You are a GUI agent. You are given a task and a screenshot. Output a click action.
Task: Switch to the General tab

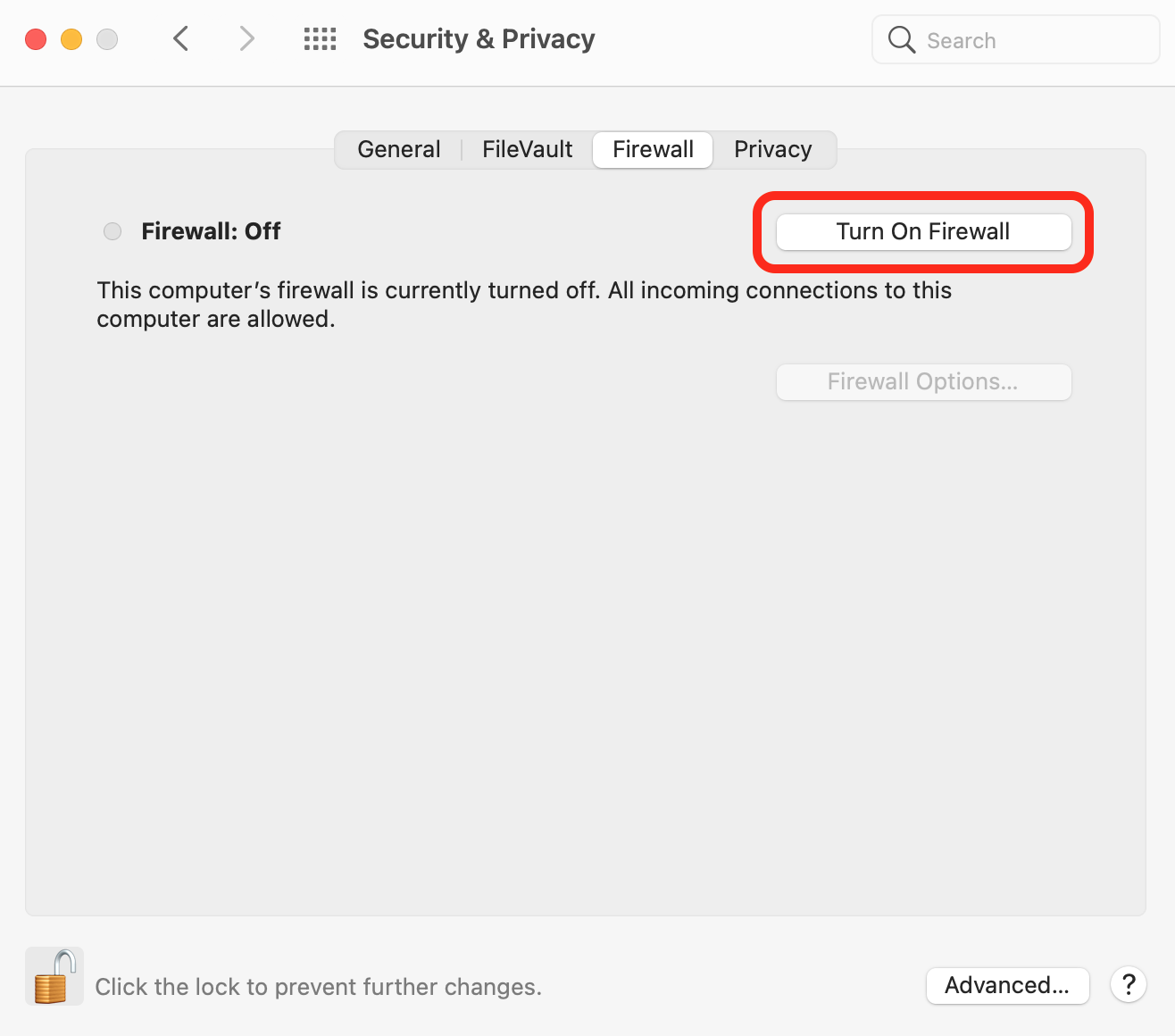[x=398, y=149]
